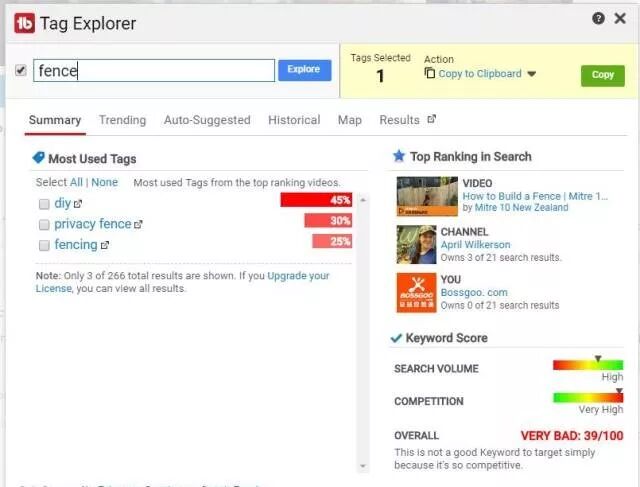The height and width of the screenshot is (487, 640).
Task: Click April Wilkerson's channel avatar thumbnail
Action: (x=416, y=244)
